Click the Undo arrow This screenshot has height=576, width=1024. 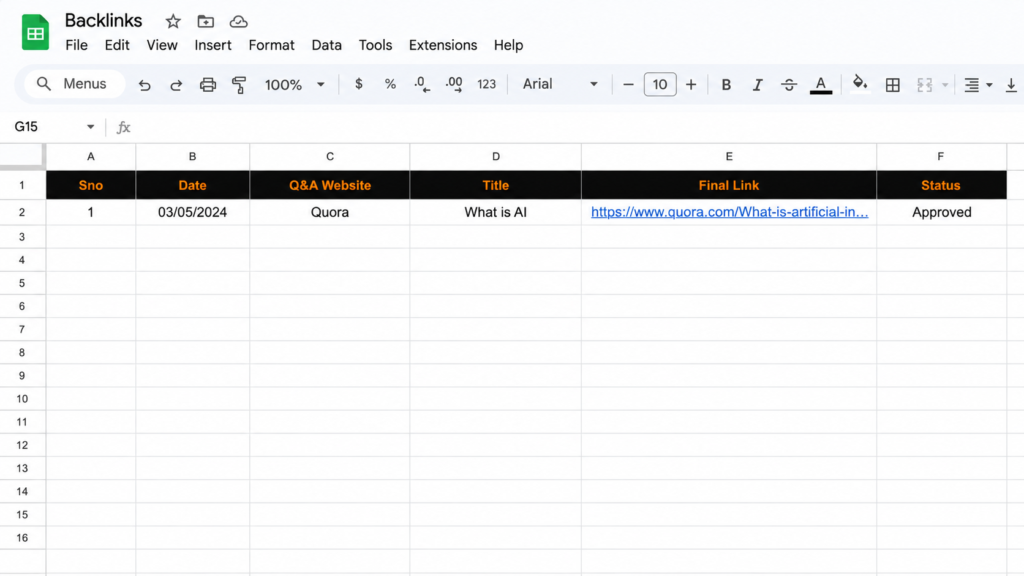click(144, 85)
